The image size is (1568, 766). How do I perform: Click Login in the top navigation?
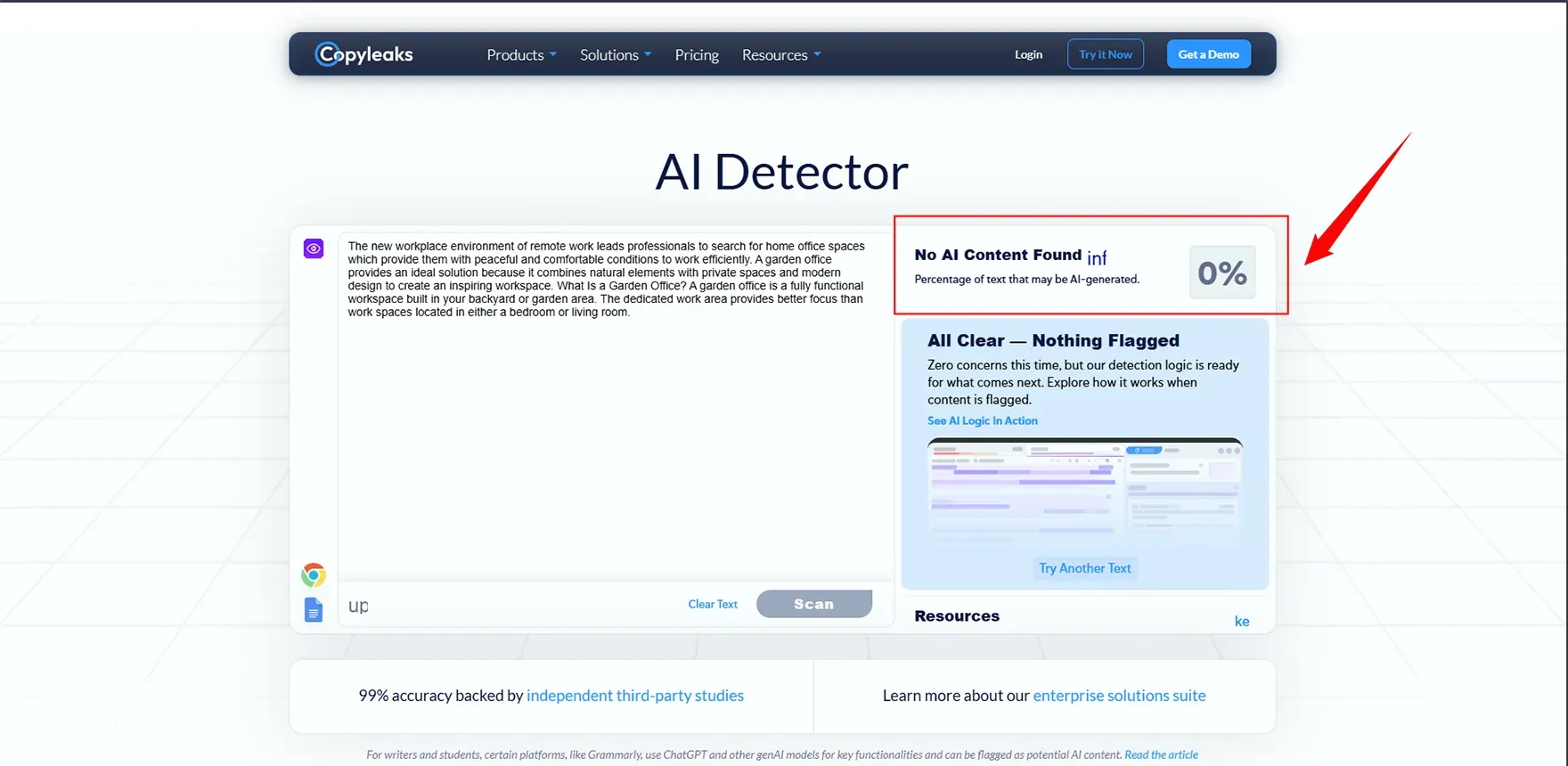1028,54
